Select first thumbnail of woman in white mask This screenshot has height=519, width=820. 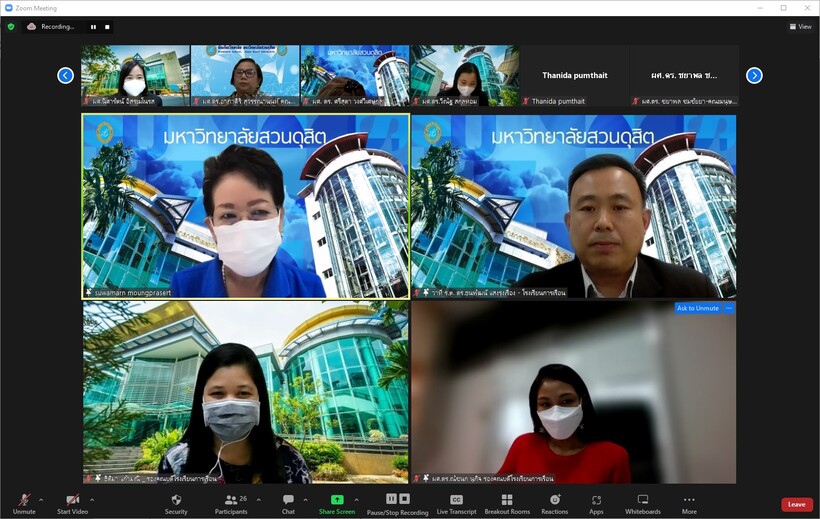[135, 75]
